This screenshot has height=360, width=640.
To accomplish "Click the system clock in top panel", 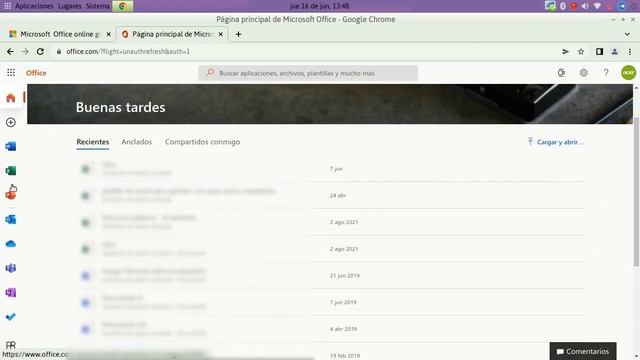I will pos(319,6).
